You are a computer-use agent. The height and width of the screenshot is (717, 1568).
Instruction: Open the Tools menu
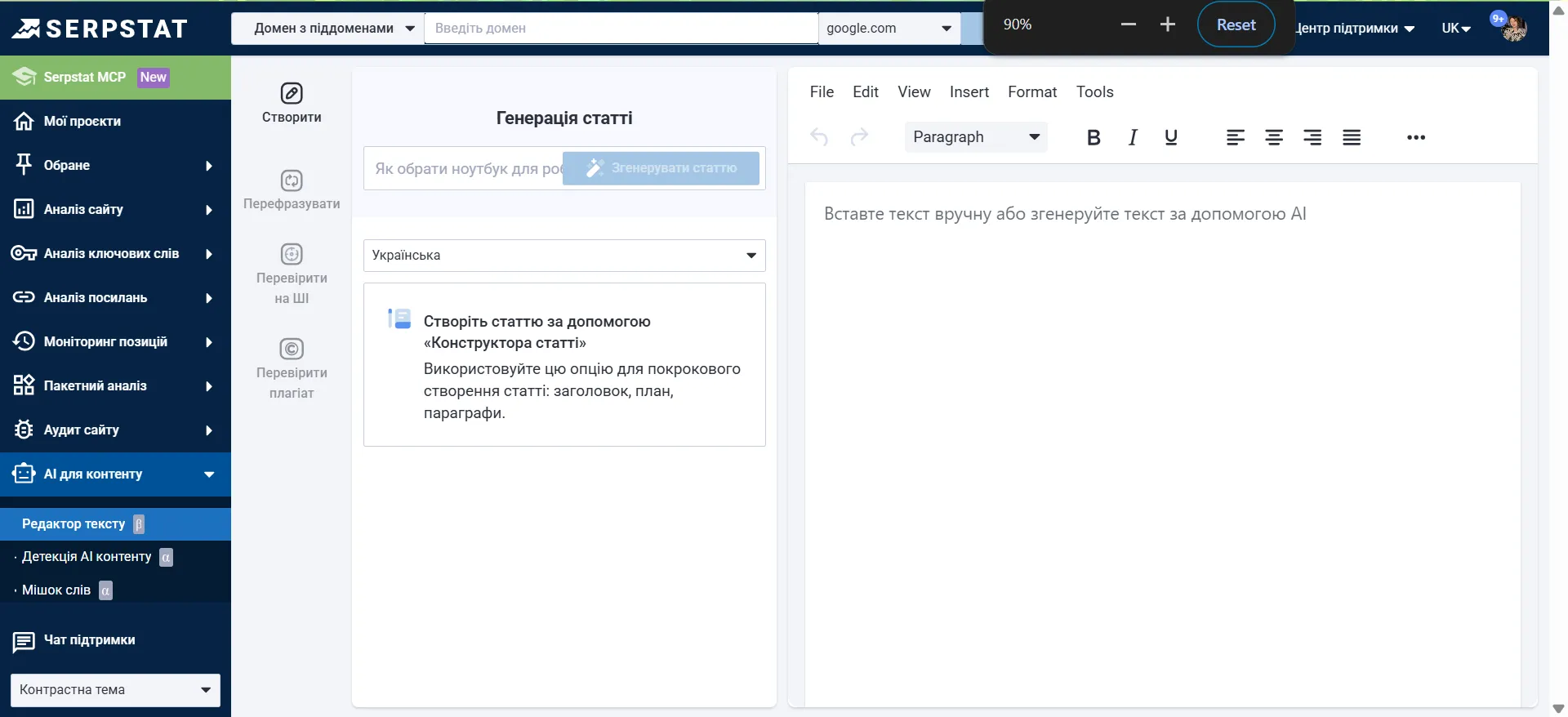(1095, 92)
